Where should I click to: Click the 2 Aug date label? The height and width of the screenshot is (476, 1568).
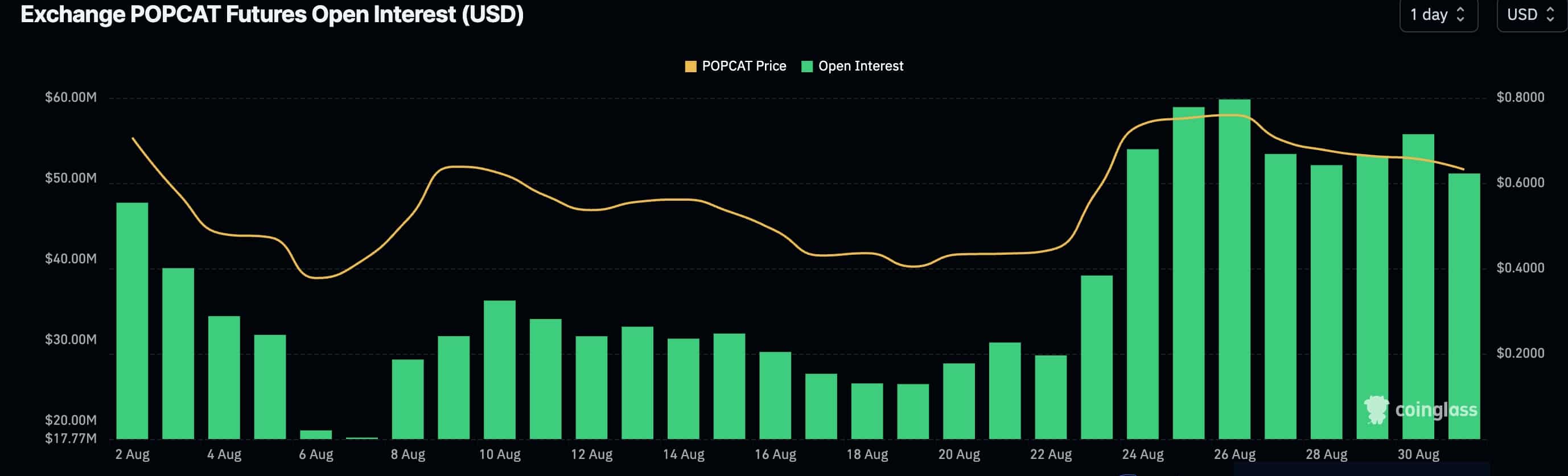[x=132, y=455]
